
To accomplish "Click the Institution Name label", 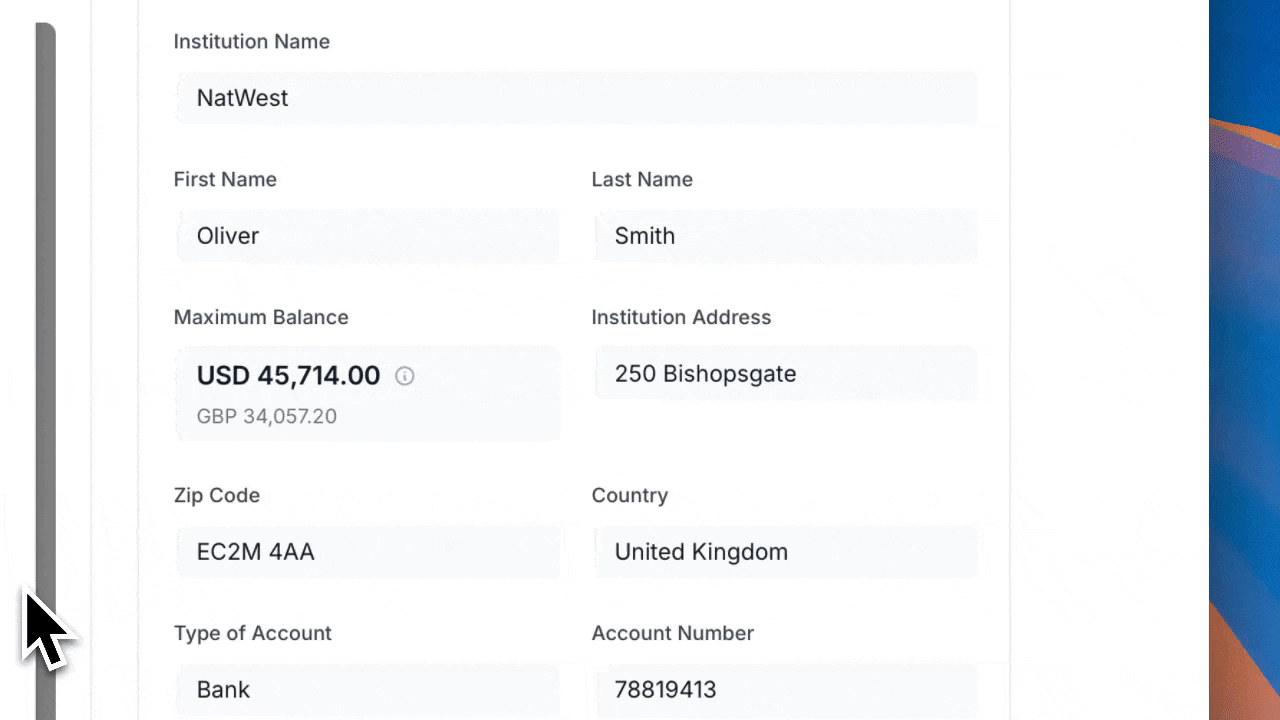I will coord(251,42).
